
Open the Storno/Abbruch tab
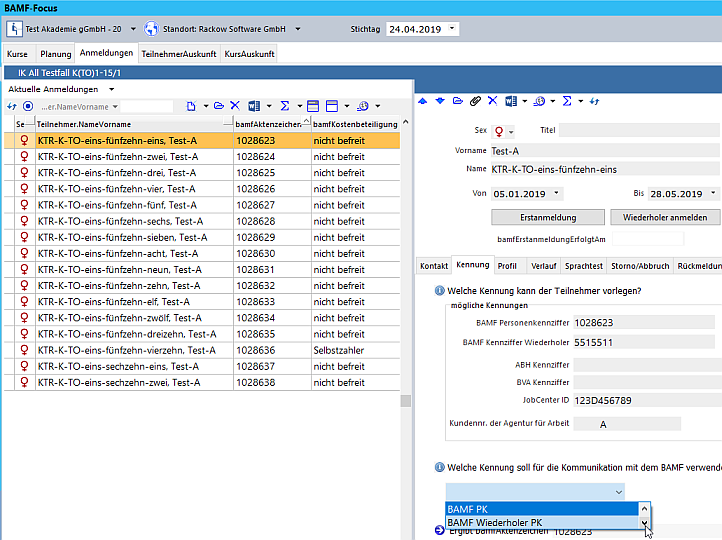click(x=640, y=266)
